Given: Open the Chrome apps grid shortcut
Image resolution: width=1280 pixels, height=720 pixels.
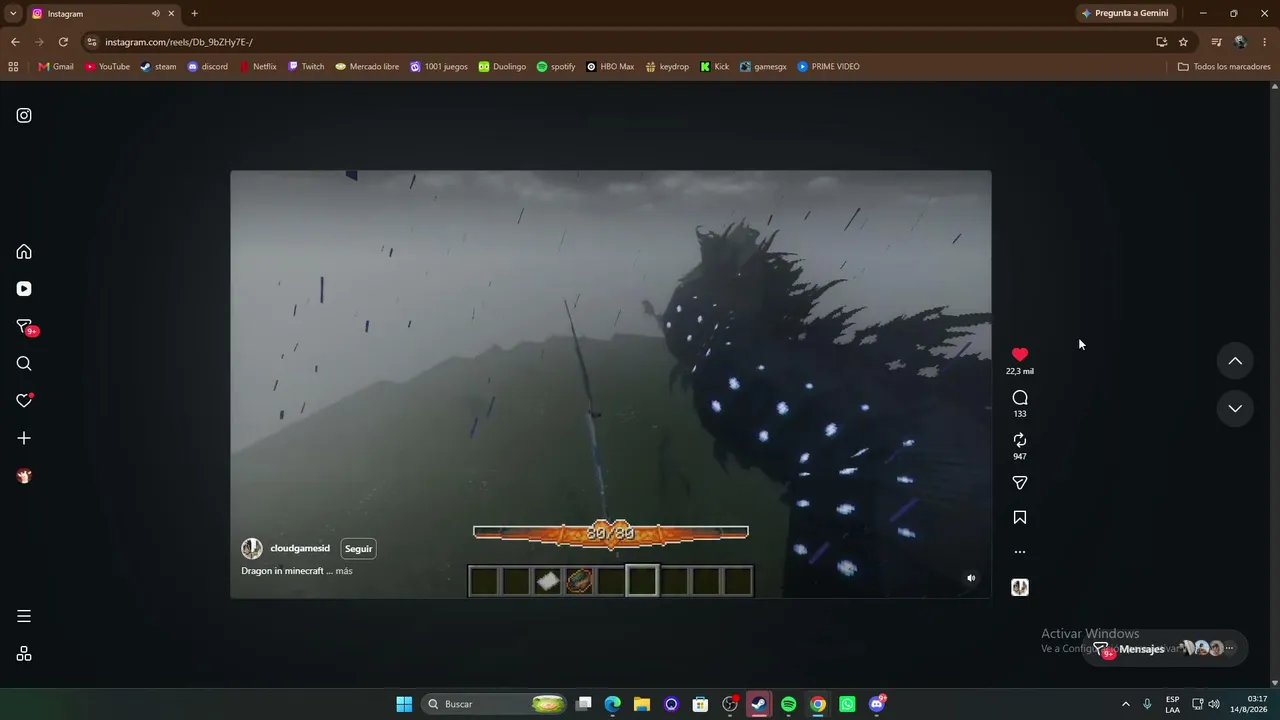Looking at the screenshot, I should tap(13, 67).
